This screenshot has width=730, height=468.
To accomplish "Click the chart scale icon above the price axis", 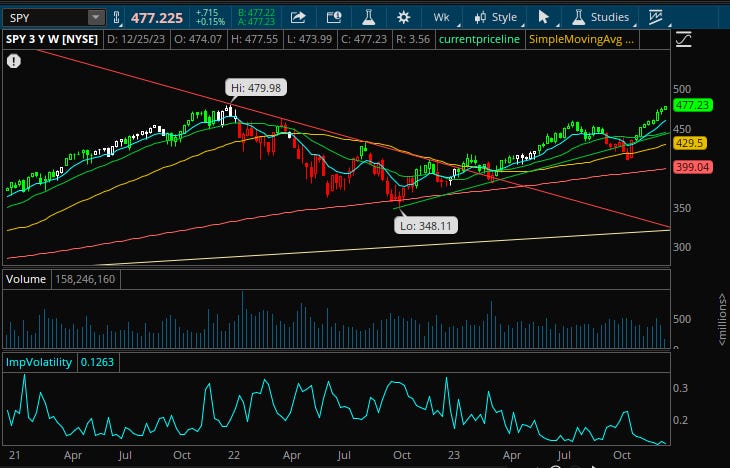I will coord(683,40).
